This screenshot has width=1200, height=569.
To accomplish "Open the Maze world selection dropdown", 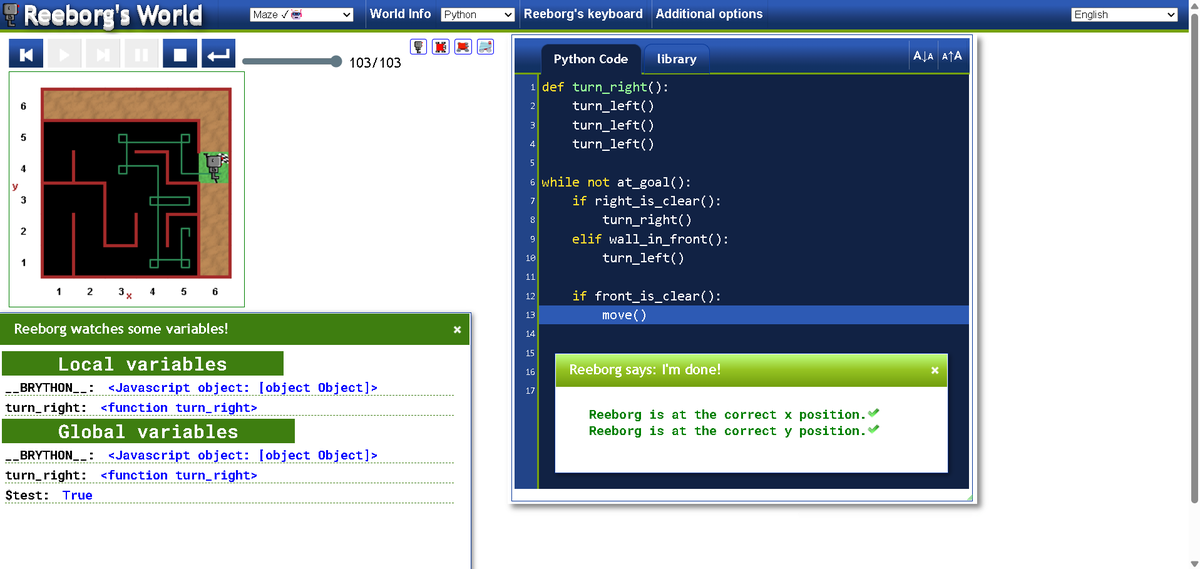I will [301, 14].
